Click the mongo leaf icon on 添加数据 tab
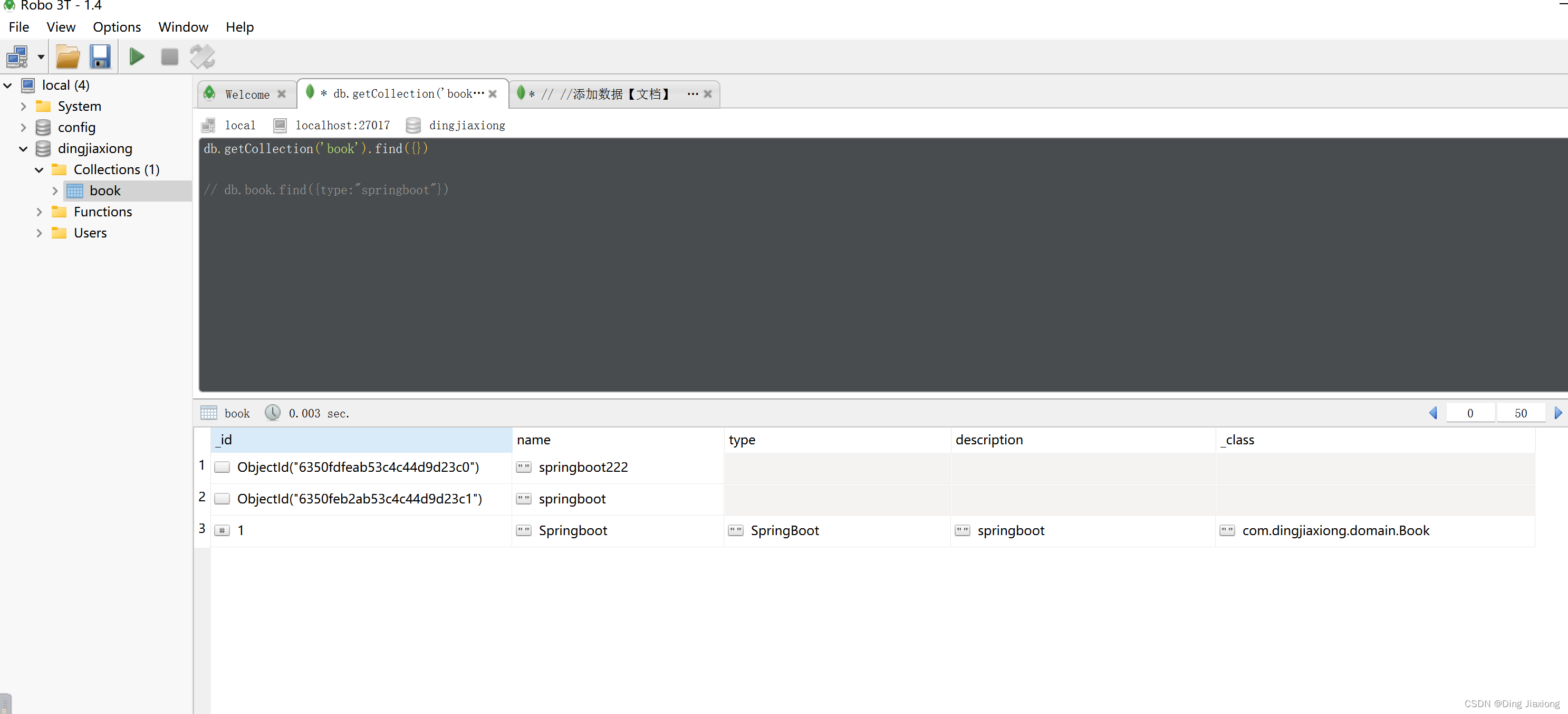This screenshot has height=714, width=1568. 521,92
